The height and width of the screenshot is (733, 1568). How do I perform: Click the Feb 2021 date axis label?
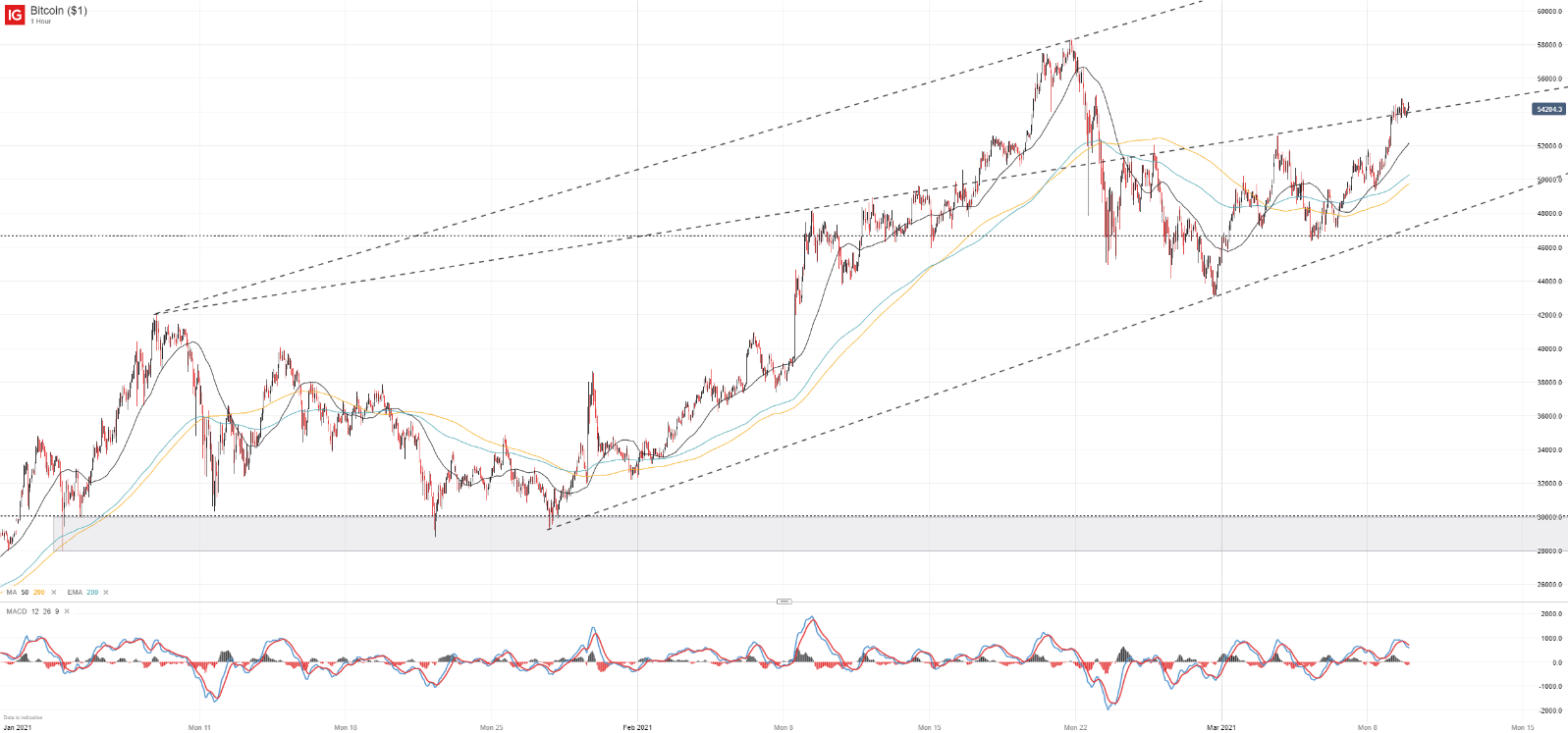(x=637, y=727)
